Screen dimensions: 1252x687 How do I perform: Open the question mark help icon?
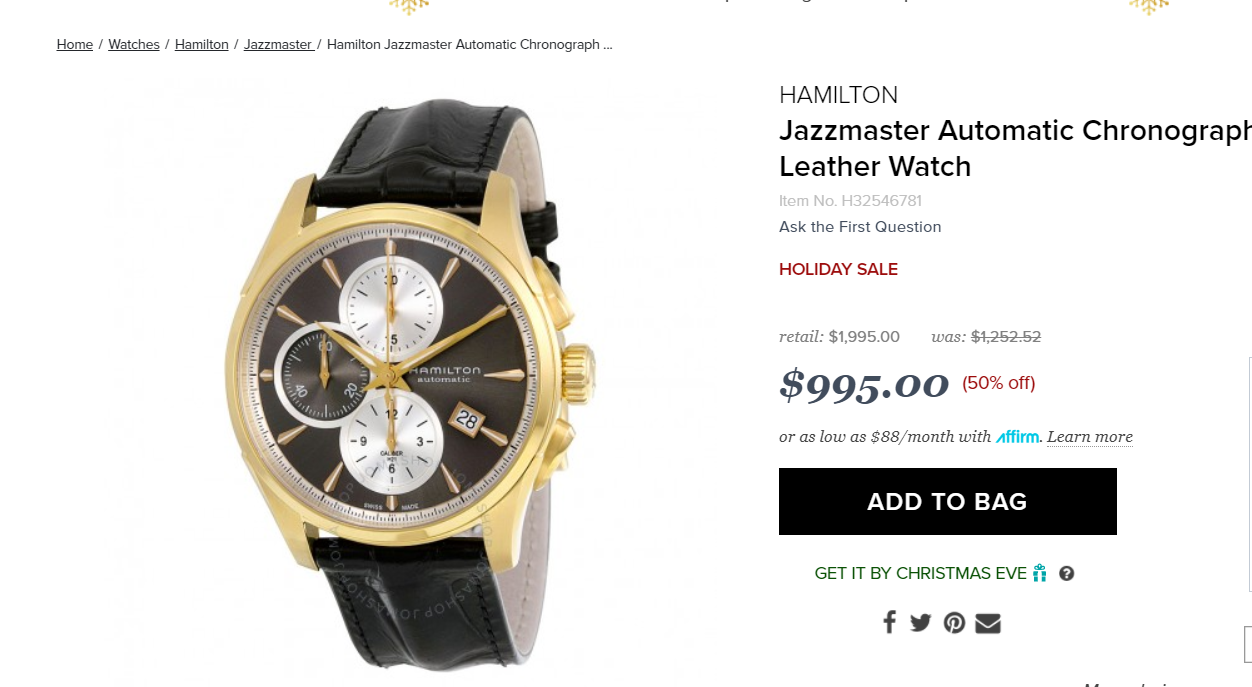[x=1067, y=574]
